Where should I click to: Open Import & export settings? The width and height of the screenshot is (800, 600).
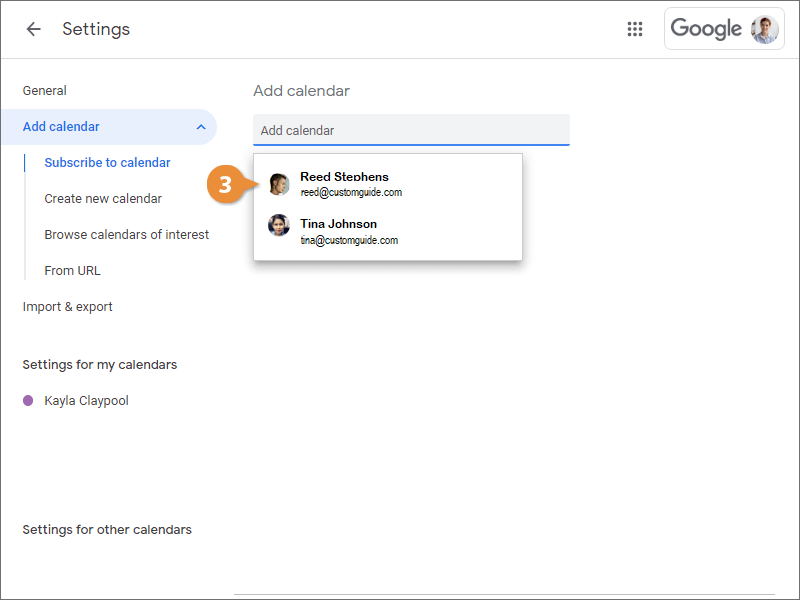click(67, 307)
